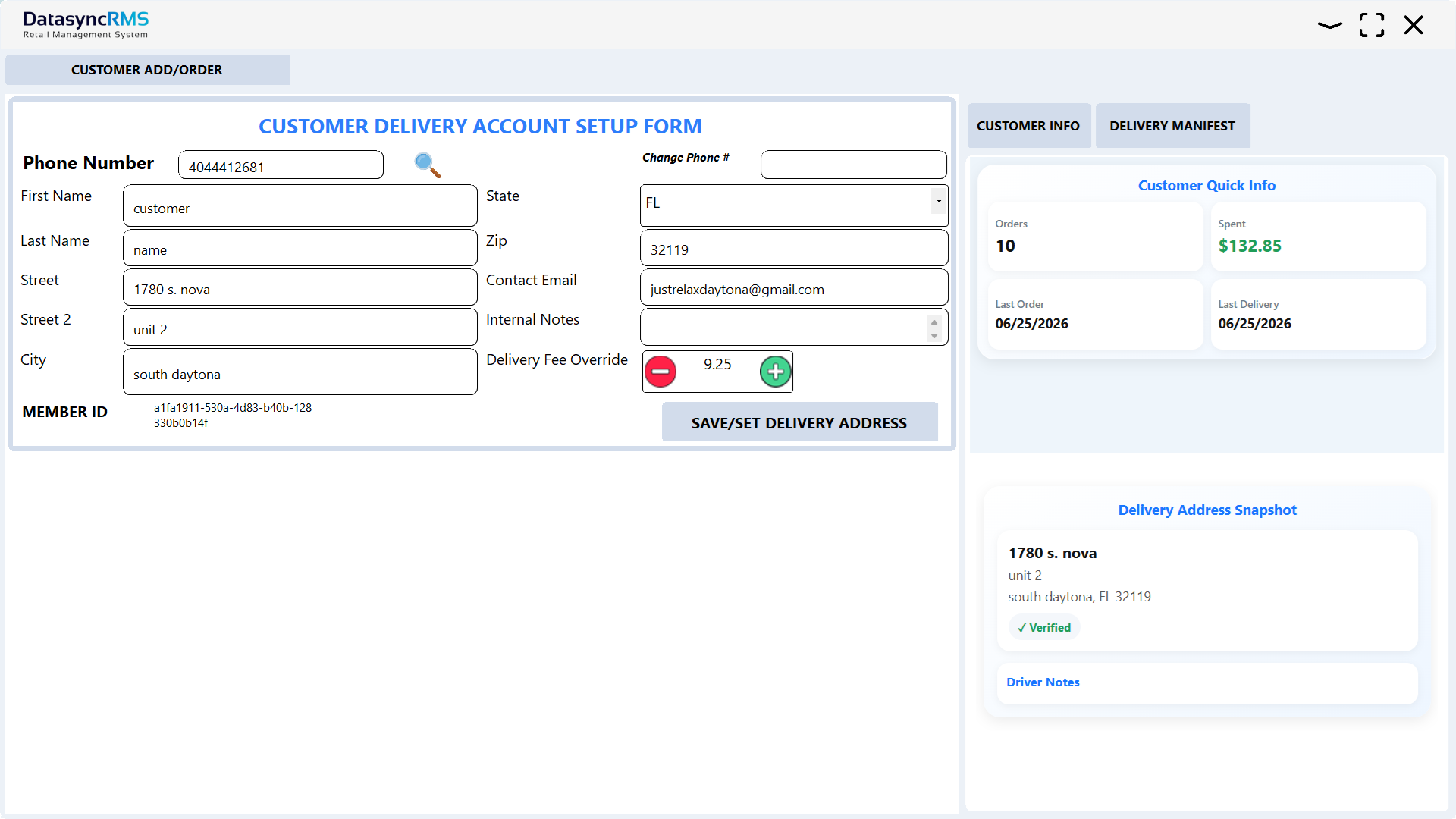Click the Customer Quick Info heading

[x=1207, y=186]
